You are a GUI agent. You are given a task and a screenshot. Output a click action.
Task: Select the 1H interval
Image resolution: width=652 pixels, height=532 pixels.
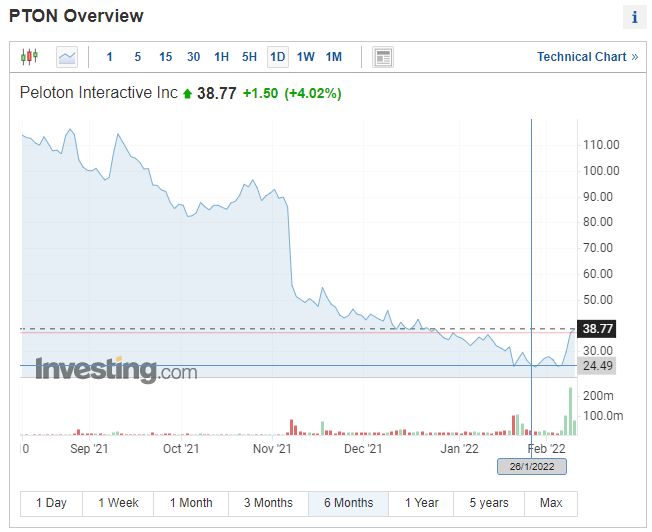pyautogui.click(x=221, y=57)
